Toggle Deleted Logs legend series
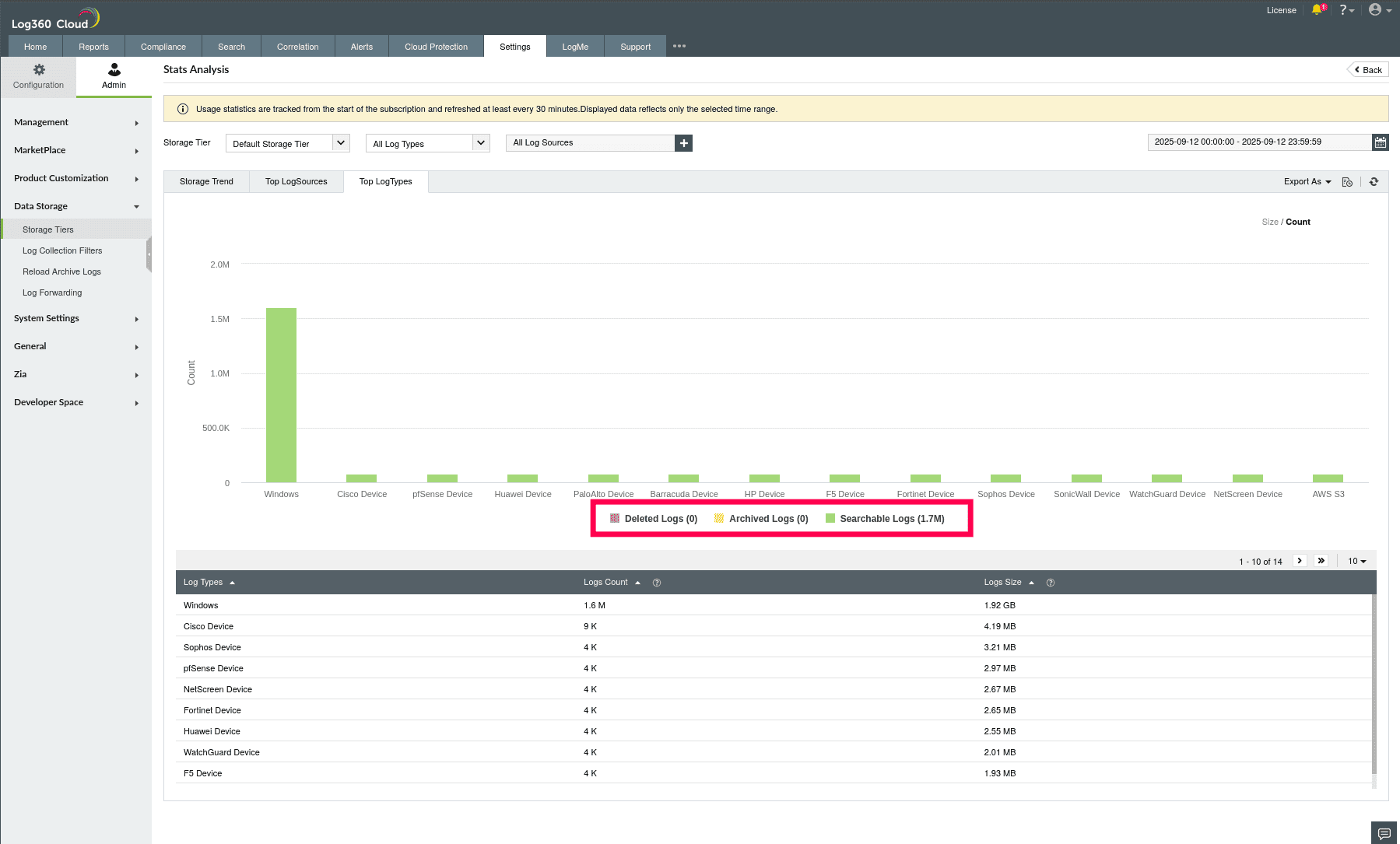This screenshot has width=1400, height=844. click(x=654, y=519)
